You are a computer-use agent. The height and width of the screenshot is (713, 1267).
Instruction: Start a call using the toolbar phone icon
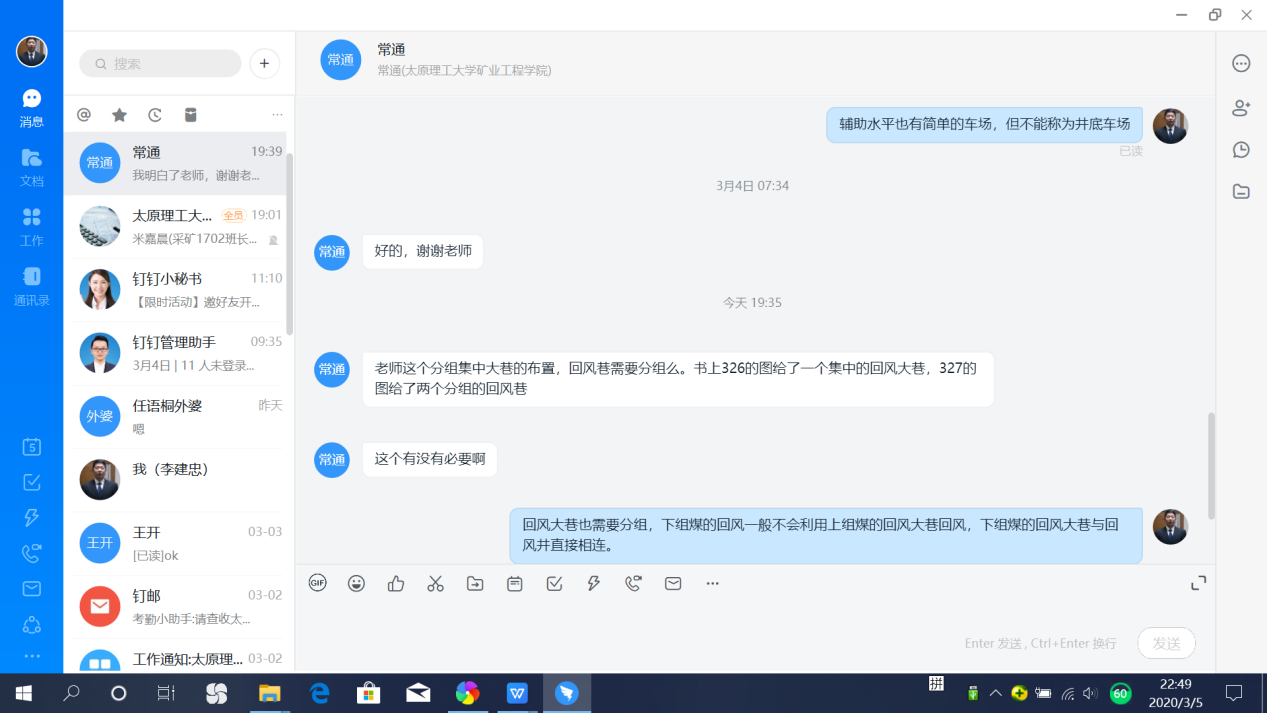[633, 583]
